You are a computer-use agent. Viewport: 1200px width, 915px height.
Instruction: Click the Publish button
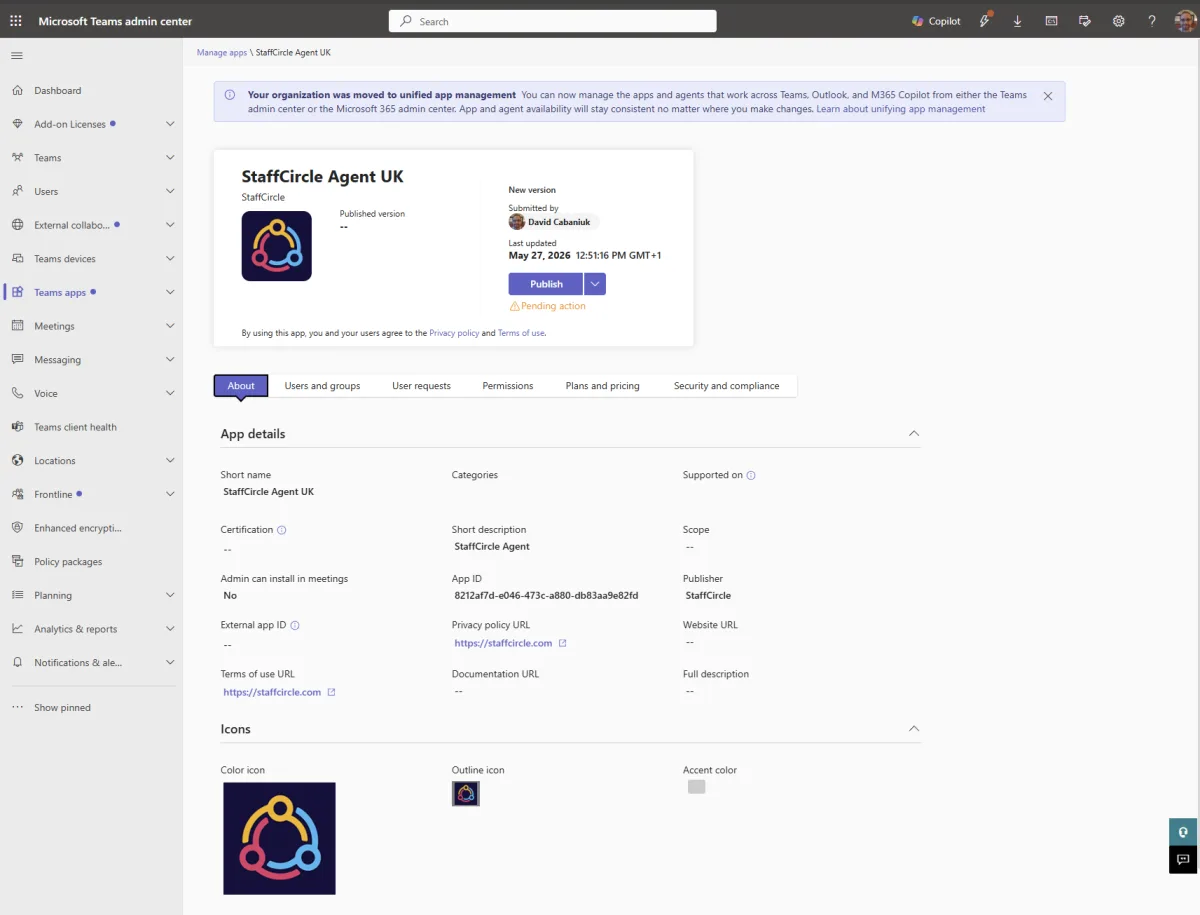[x=546, y=284]
